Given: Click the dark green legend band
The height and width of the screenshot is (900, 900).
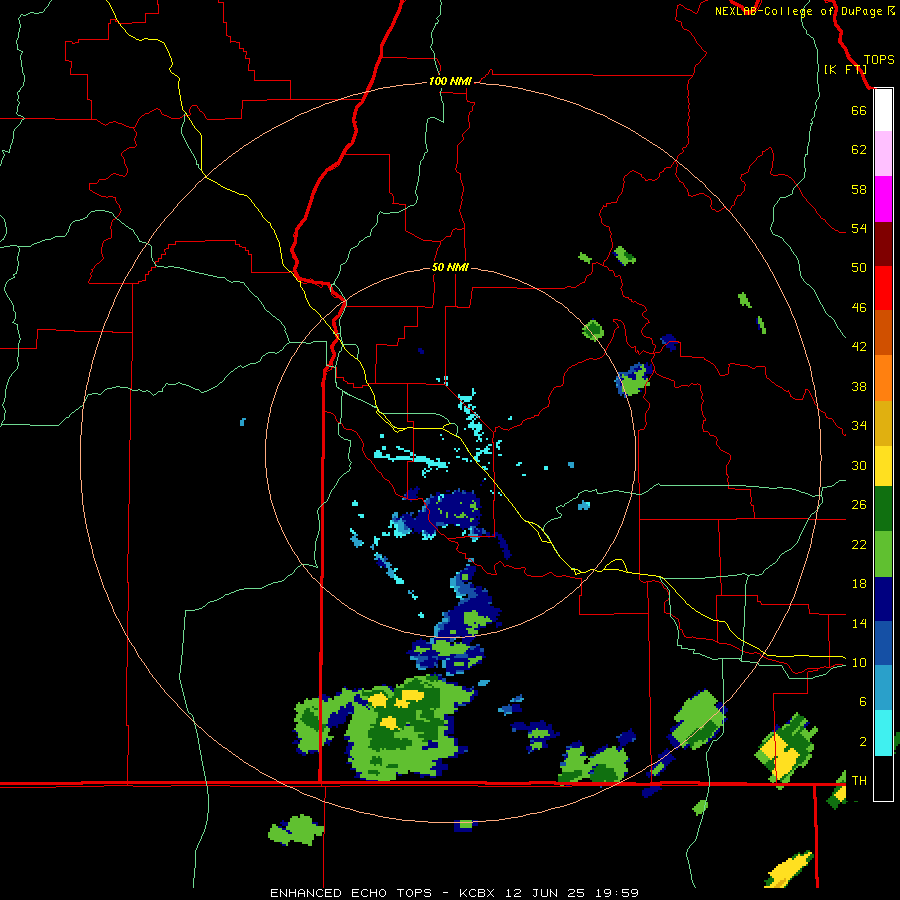Looking at the screenshot, I should tap(883, 509).
